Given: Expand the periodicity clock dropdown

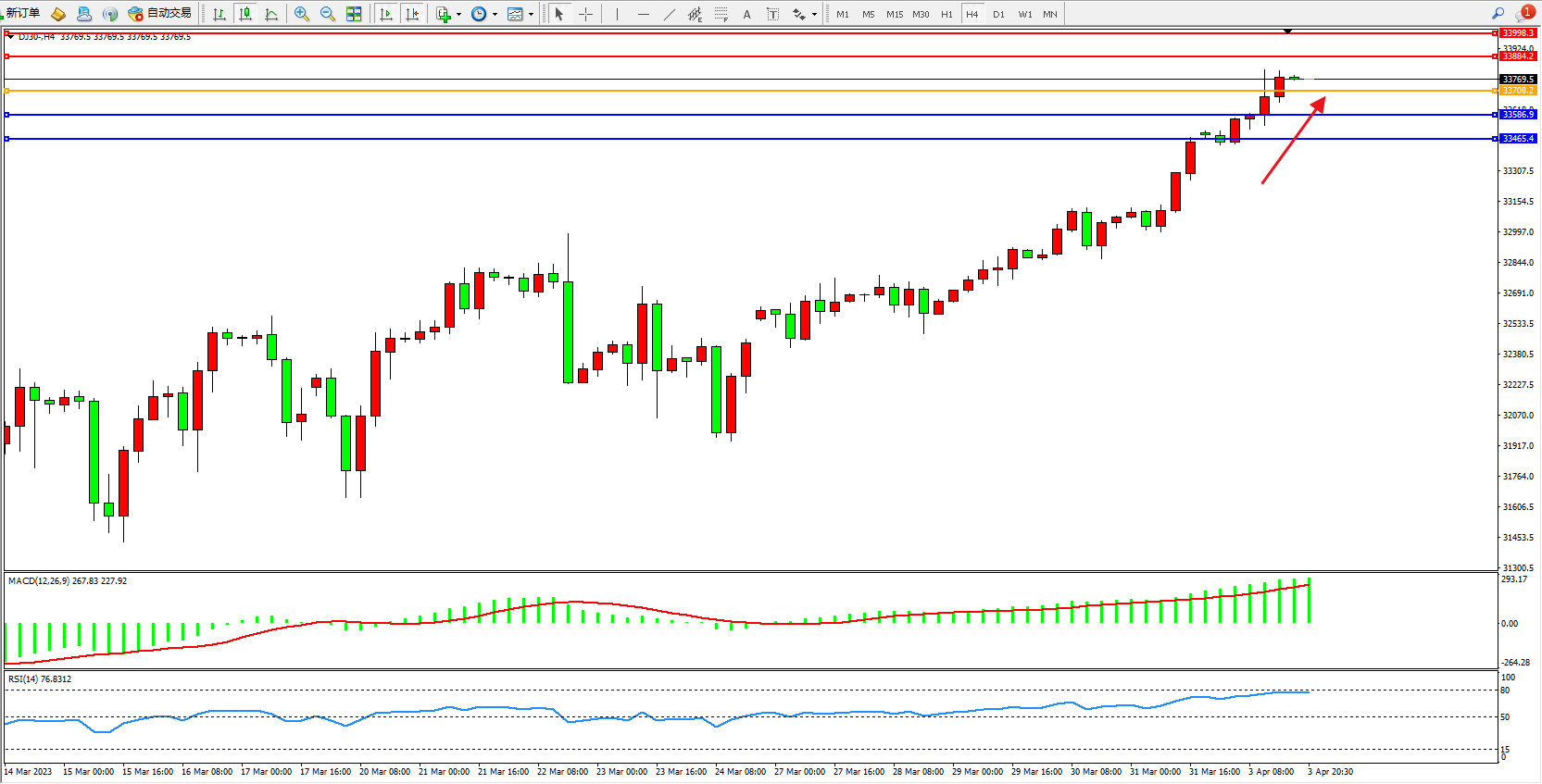Looking at the screenshot, I should (495, 14).
